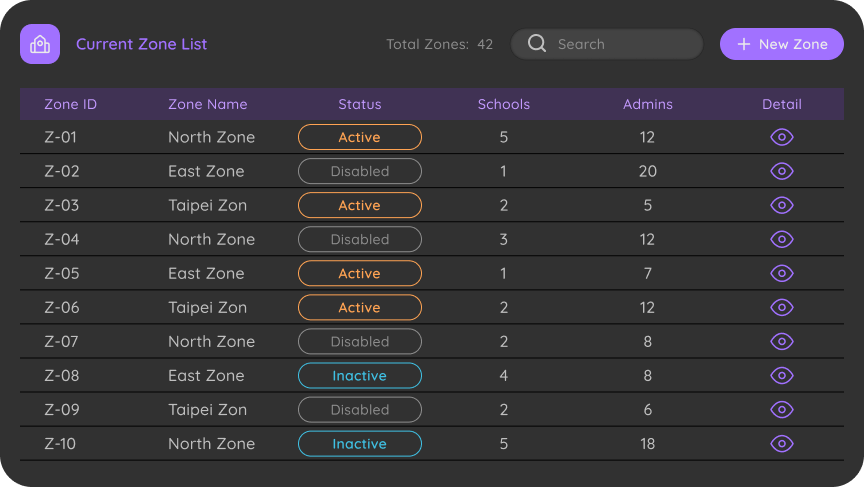Create a zone with New Zone button
Image resolution: width=864 pixels, height=487 pixels.
coord(781,44)
